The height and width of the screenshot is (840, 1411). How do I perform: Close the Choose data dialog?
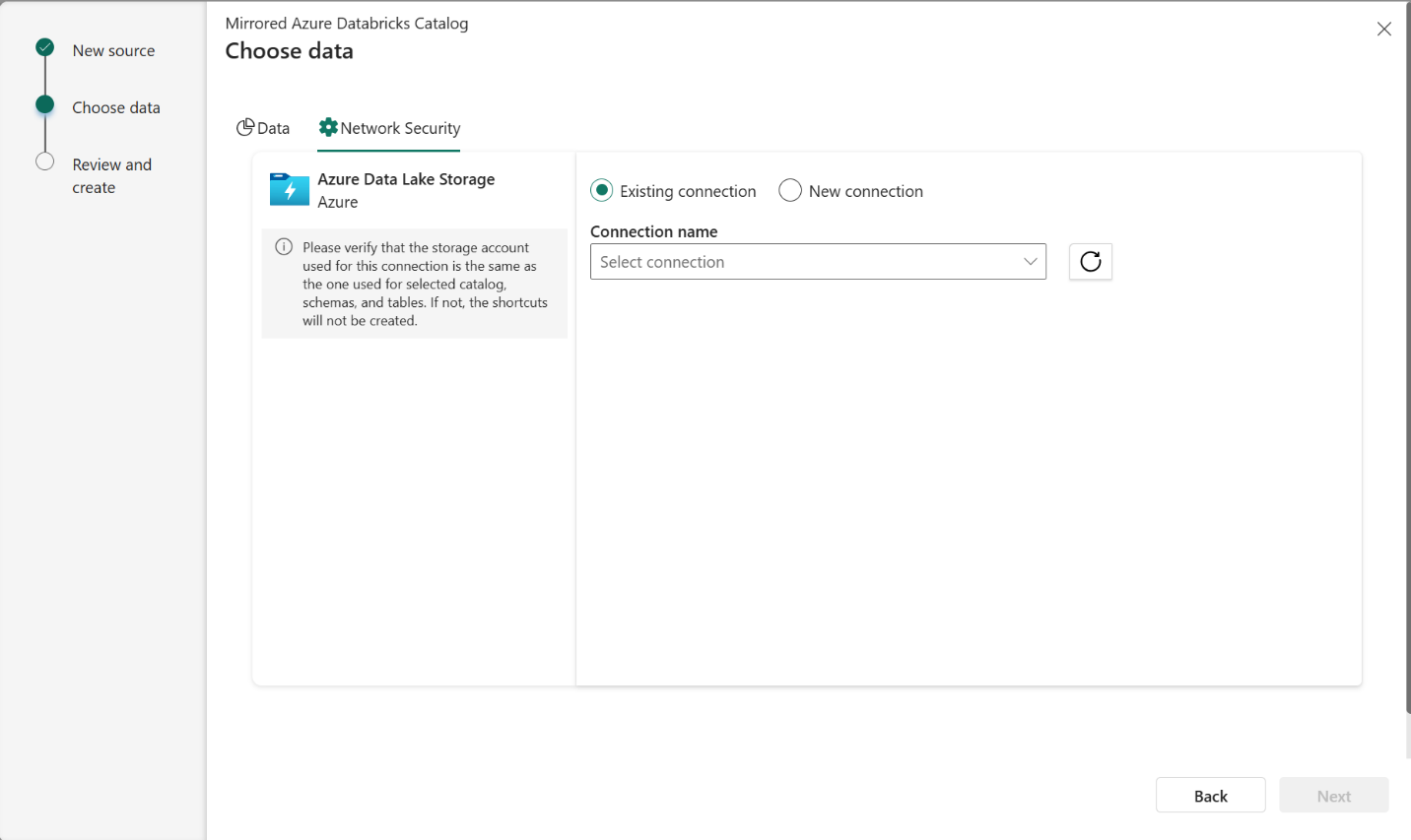[x=1384, y=30]
